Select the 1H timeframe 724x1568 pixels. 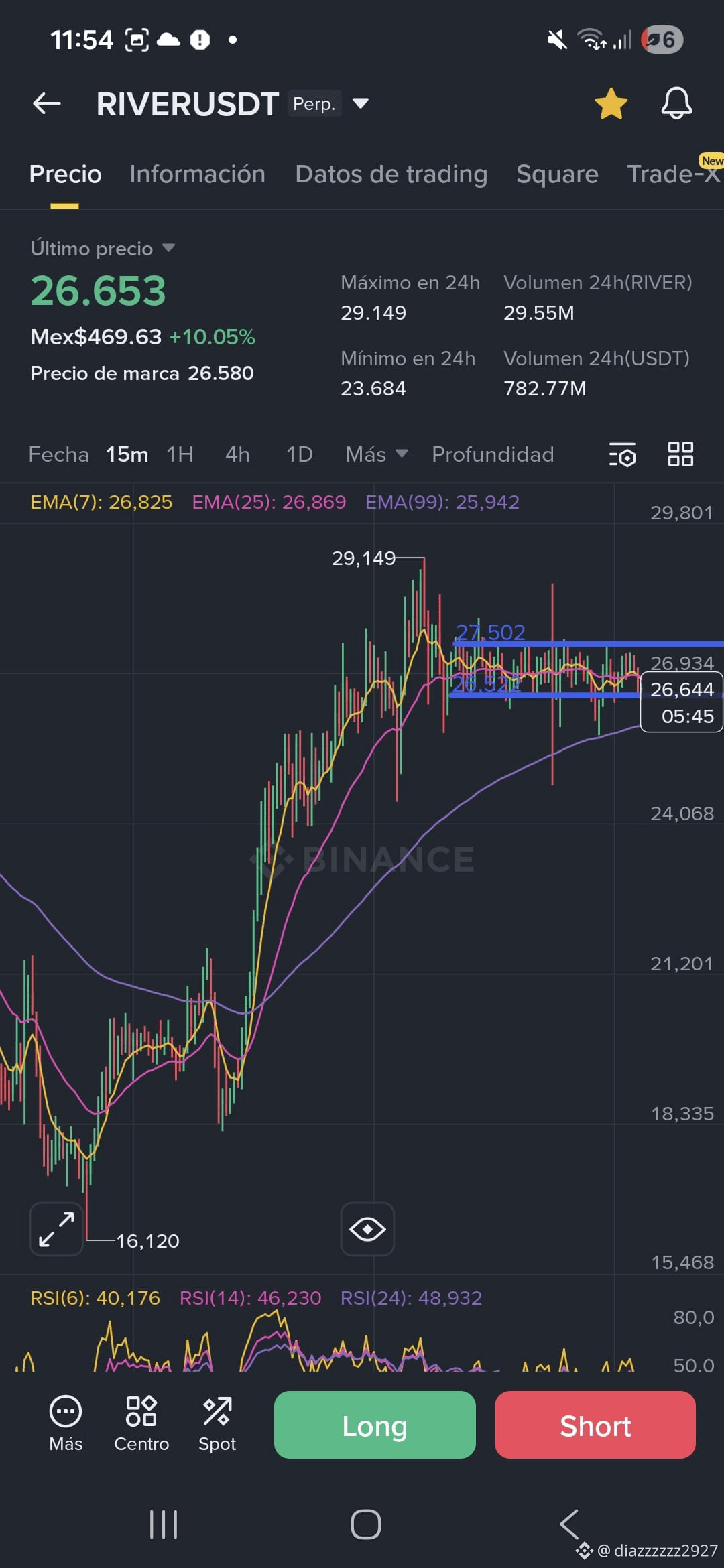point(180,454)
